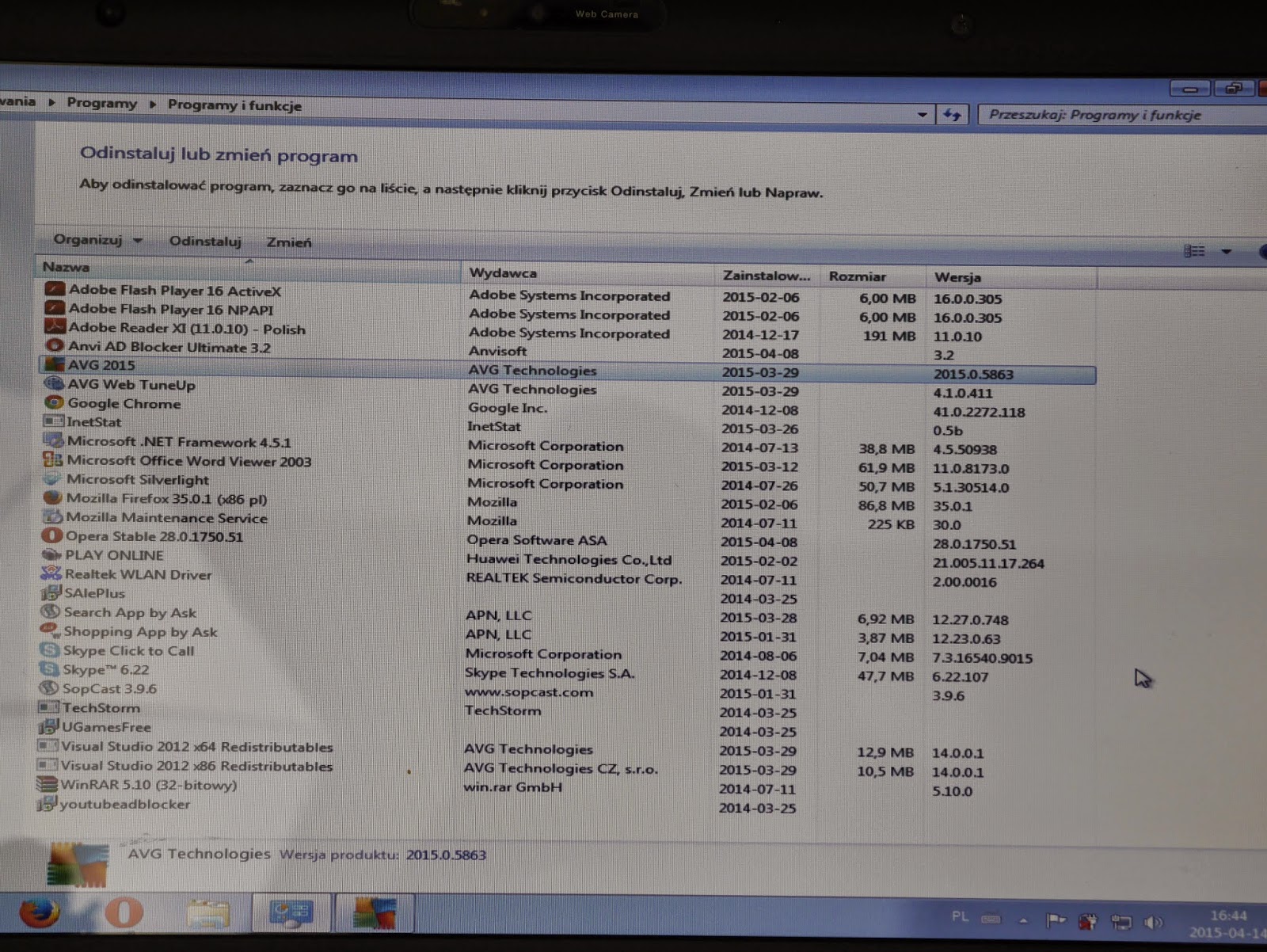Viewport: 1267px width, 952px height.
Task: Click the Realtek WLAN Driver icon
Action: tap(51, 573)
